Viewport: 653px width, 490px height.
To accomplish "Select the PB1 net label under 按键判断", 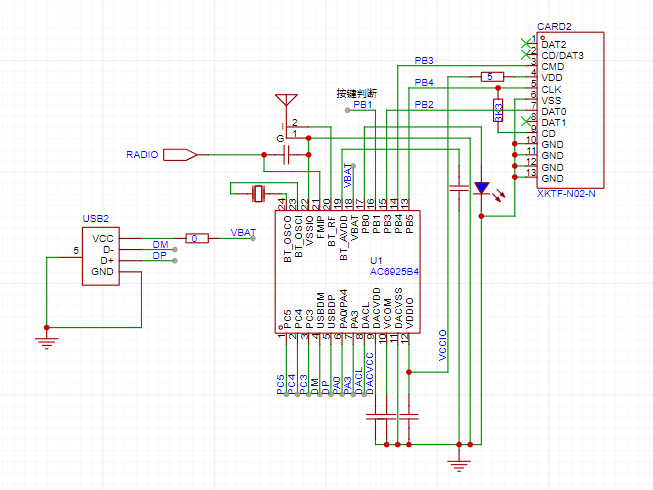I will click(362, 104).
